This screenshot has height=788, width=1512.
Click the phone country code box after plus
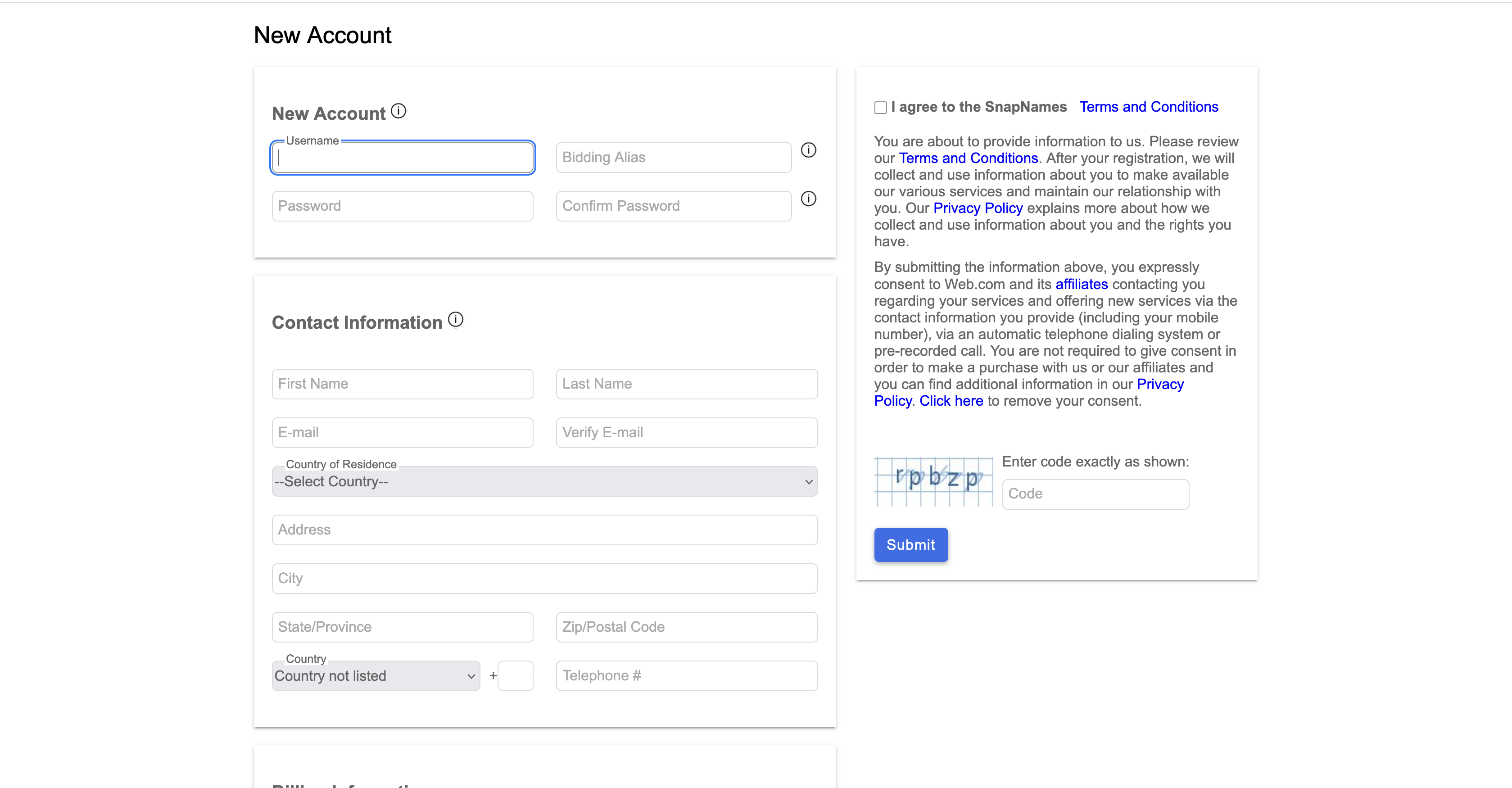(516, 676)
